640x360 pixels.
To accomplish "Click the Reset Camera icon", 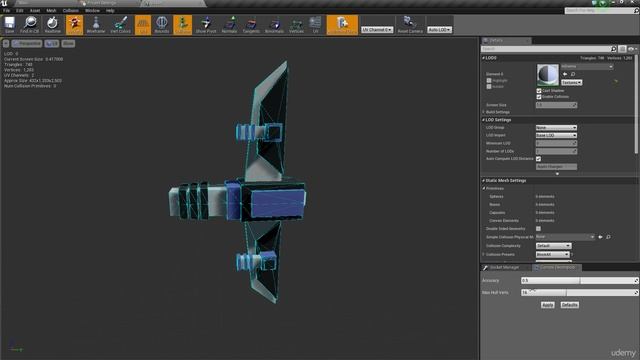I will (410, 24).
